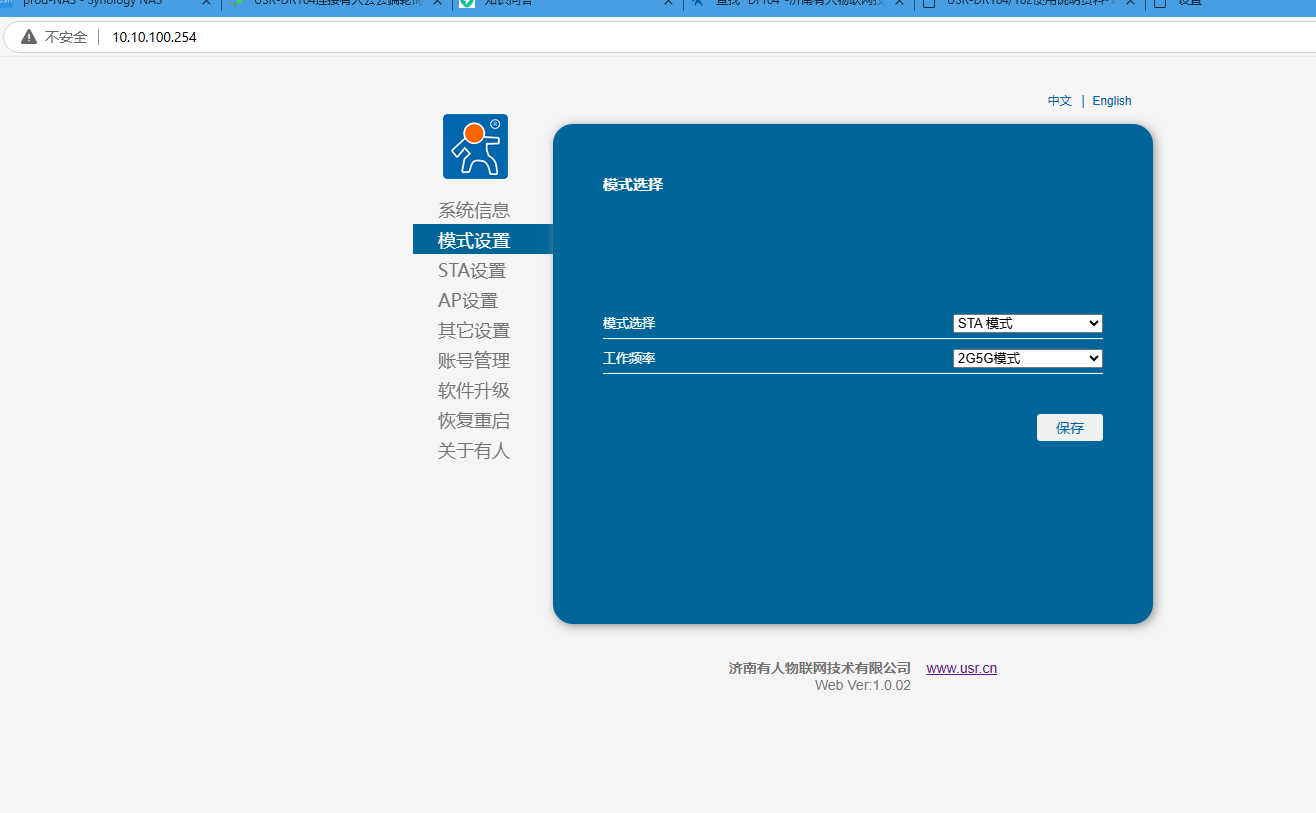Select the 模式设置 sidebar item
The width and height of the screenshot is (1316, 813).
(474, 240)
